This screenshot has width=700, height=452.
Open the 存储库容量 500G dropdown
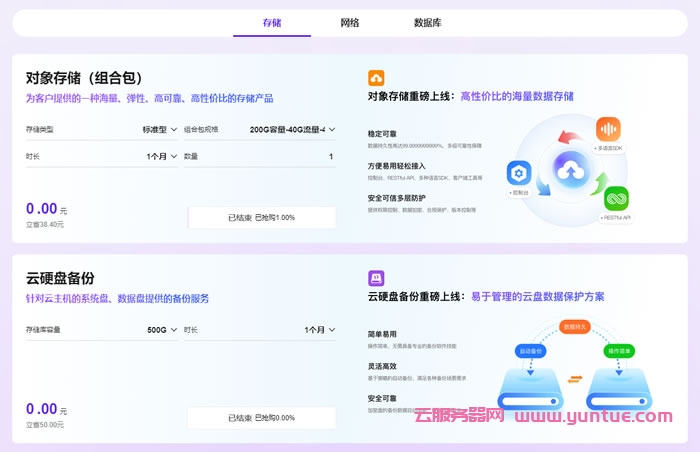pyautogui.click(x=161, y=330)
